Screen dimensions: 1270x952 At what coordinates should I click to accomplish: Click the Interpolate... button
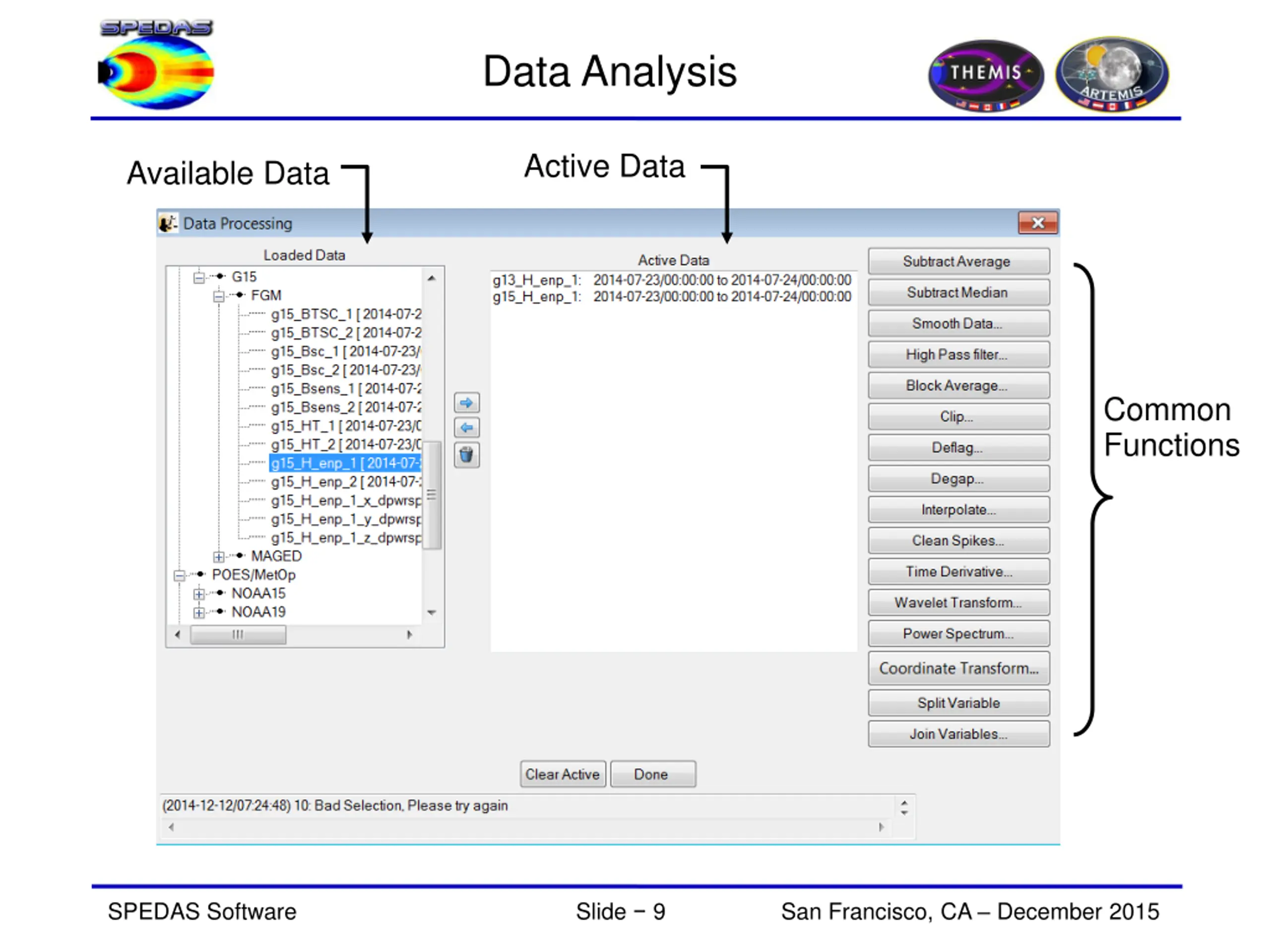pos(959,510)
